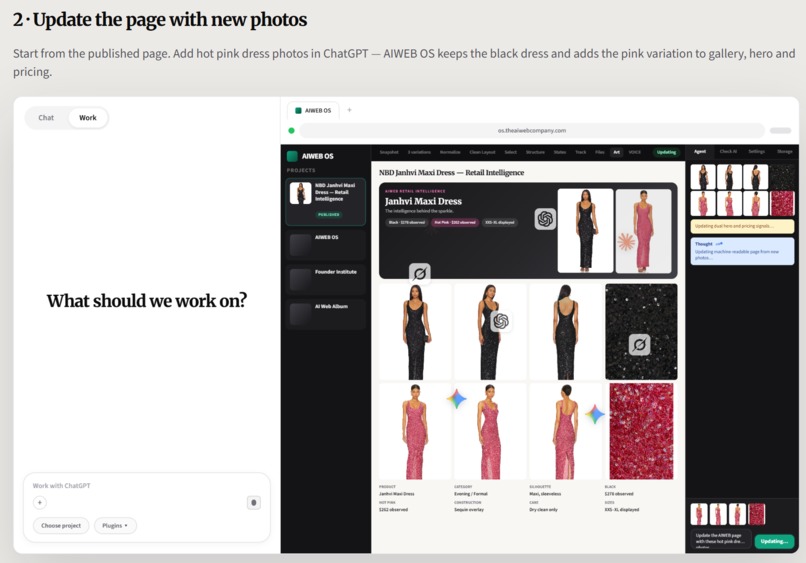Open a new browser tab with plus
806x563 pixels.
pos(350,110)
